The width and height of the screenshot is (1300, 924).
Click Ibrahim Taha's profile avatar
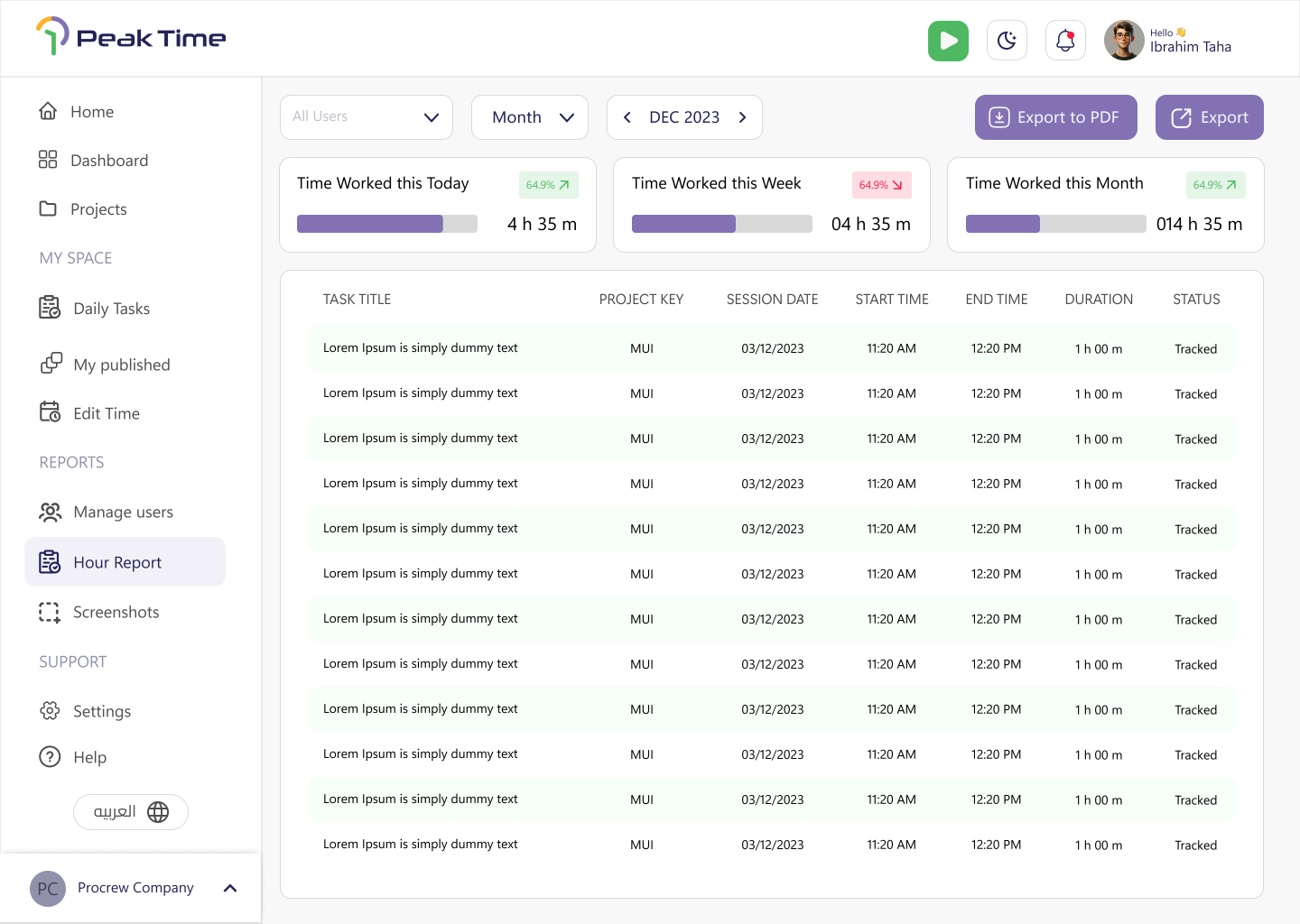click(1124, 41)
